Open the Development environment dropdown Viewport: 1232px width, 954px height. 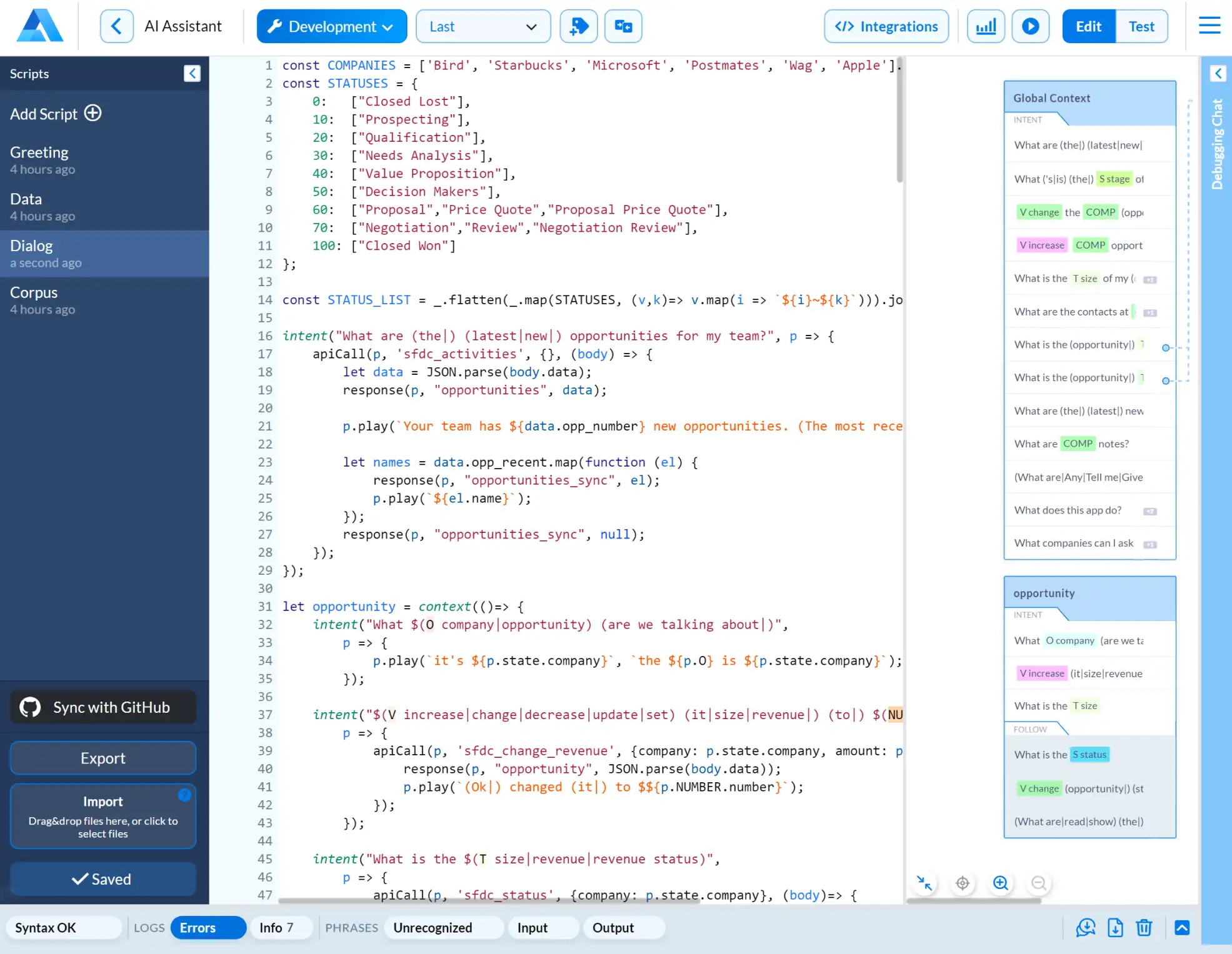pos(331,26)
